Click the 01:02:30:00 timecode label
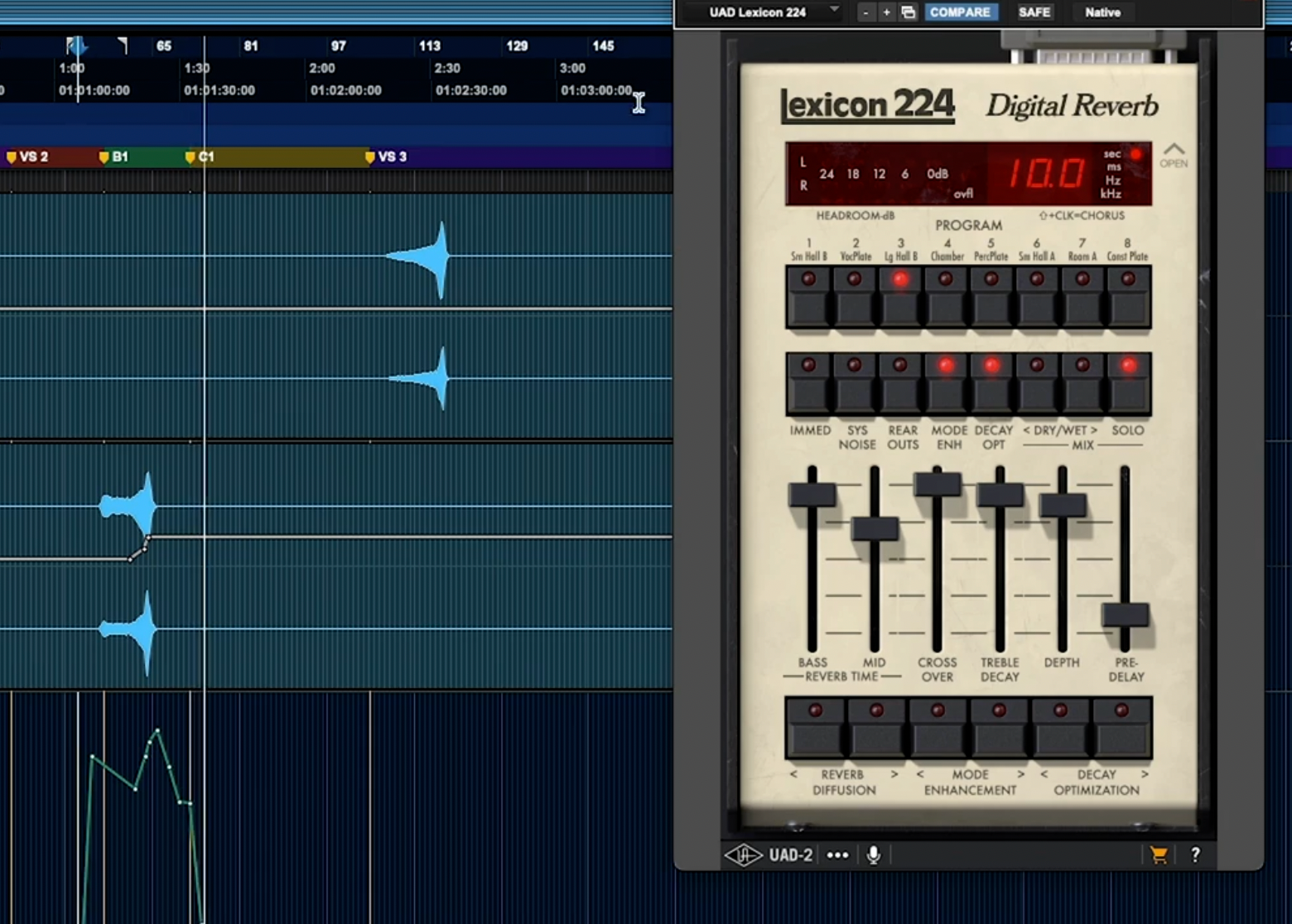Image resolution: width=1292 pixels, height=924 pixels. [x=470, y=90]
